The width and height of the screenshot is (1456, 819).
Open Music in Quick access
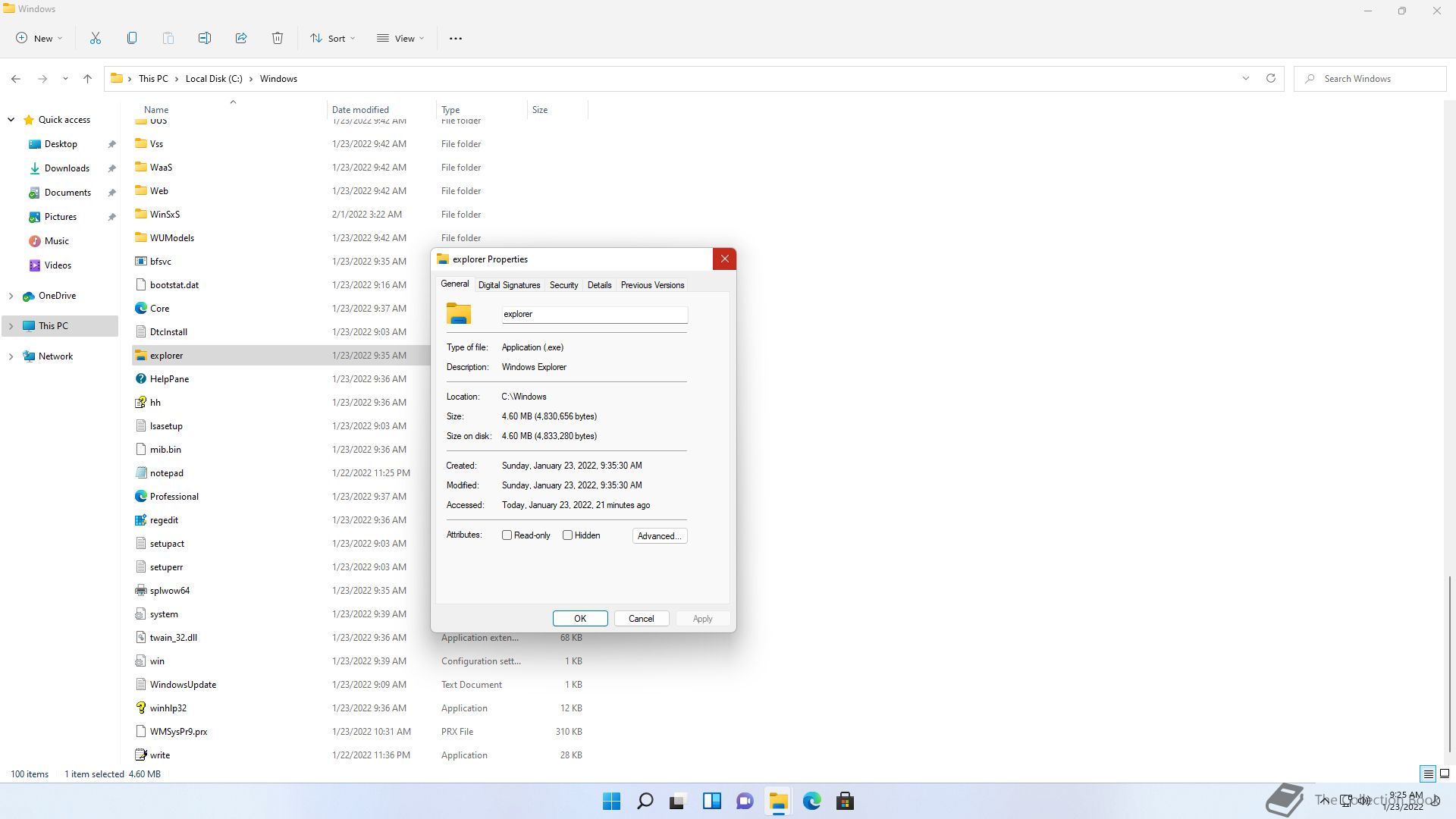56,241
